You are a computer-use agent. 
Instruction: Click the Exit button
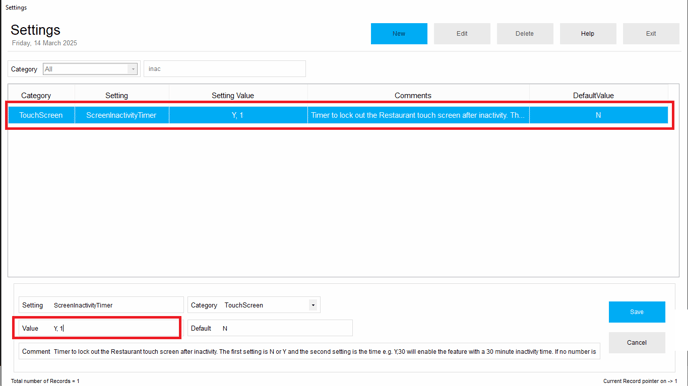click(x=651, y=34)
